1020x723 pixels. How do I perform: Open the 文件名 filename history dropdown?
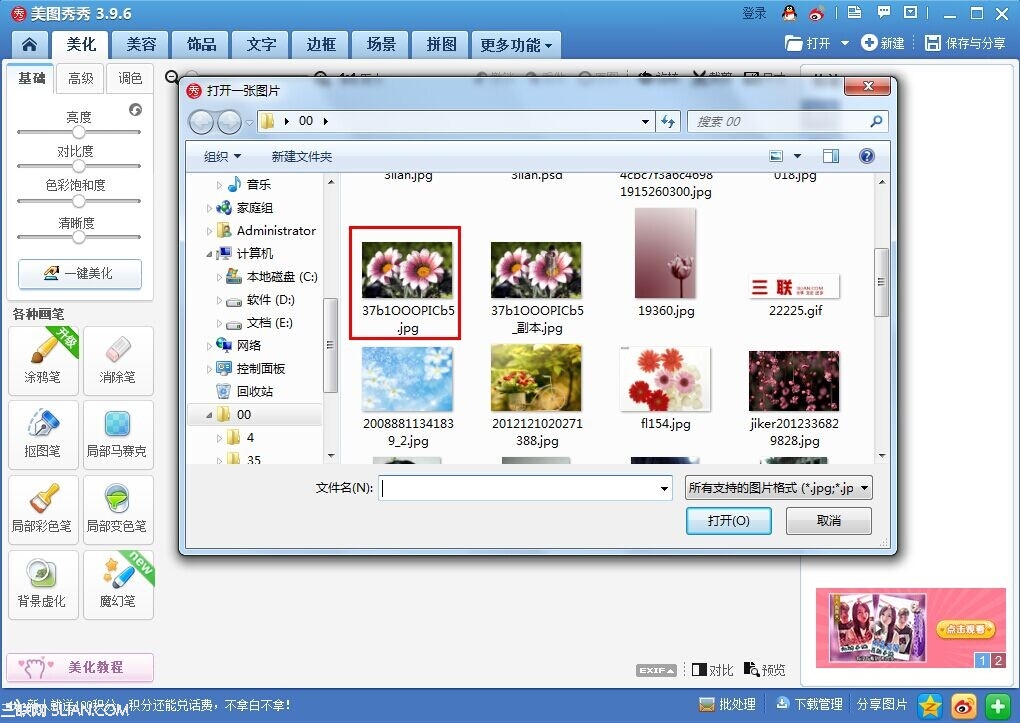pyautogui.click(x=664, y=488)
